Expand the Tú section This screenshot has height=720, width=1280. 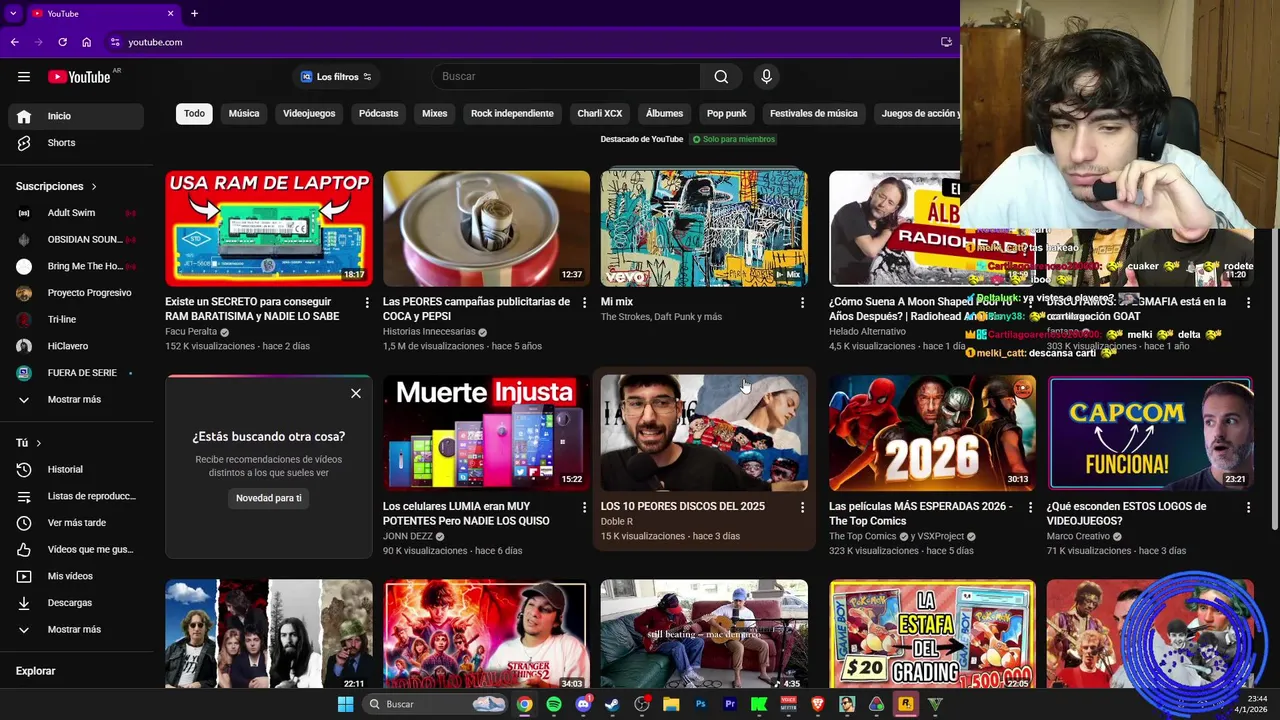point(29,443)
